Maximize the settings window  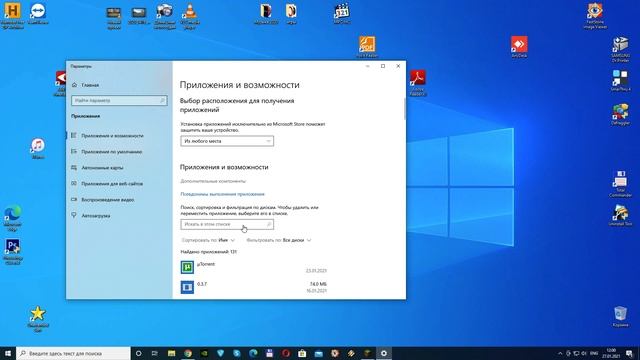[x=383, y=66]
